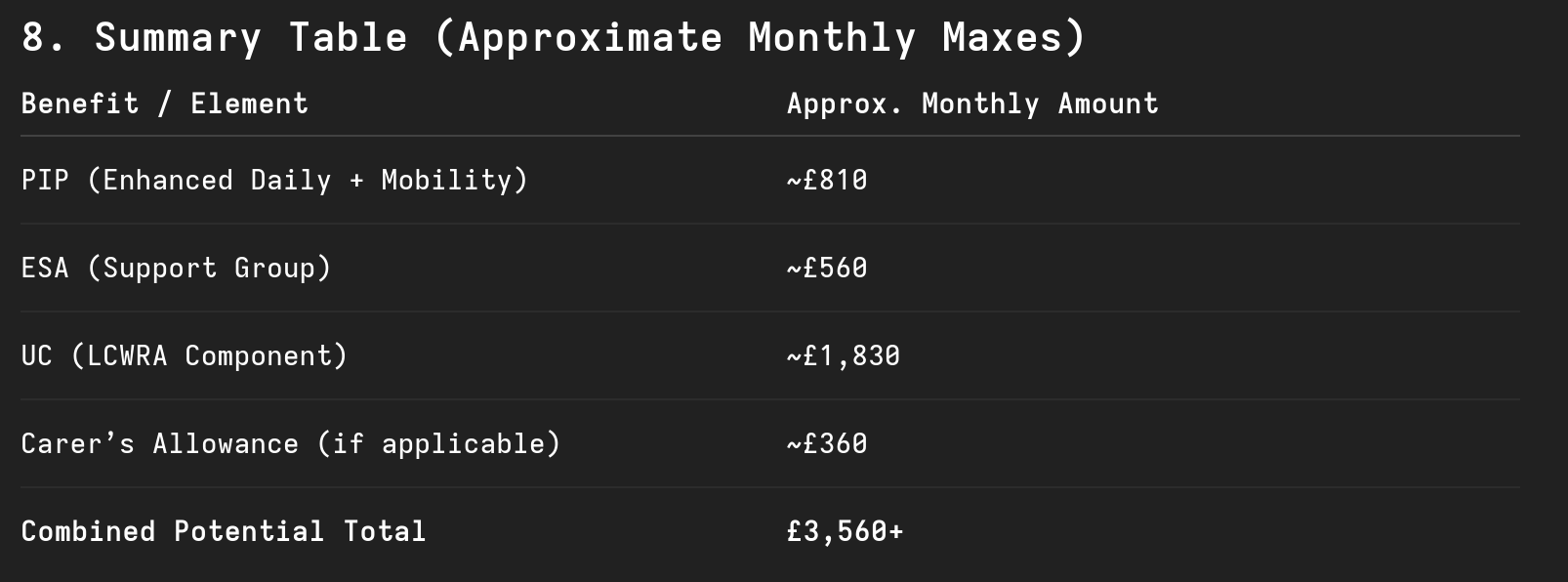Click the Combined Potential Total label
This screenshot has width=1568, height=582.
click(x=224, y=531)
